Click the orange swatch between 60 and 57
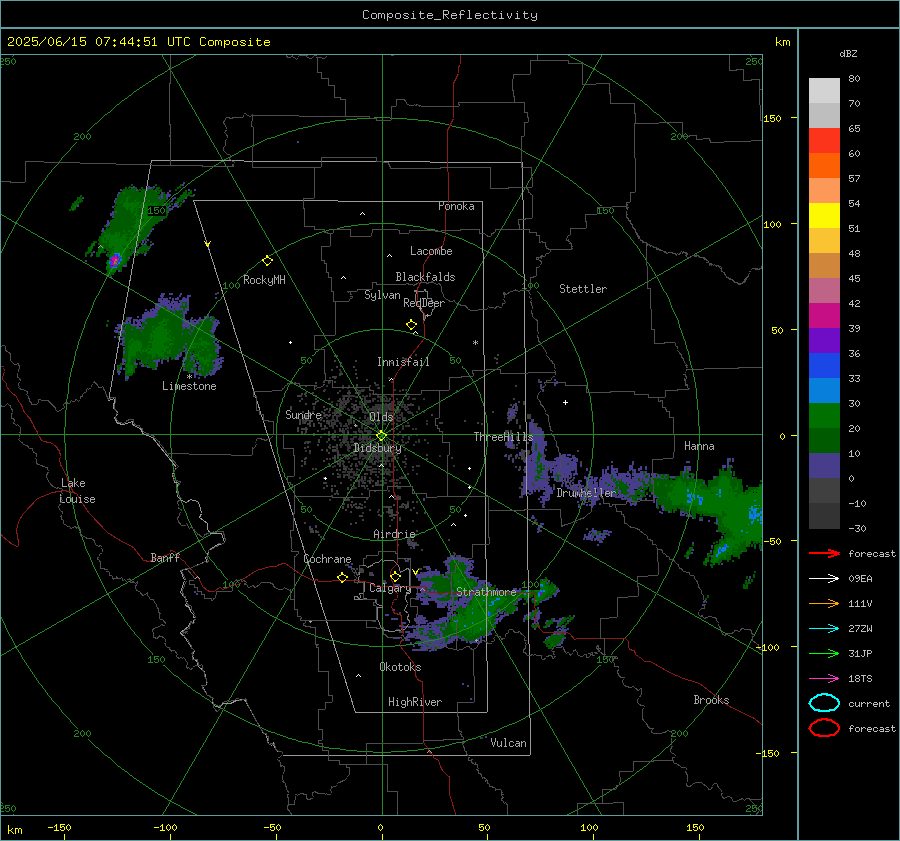This screenshot has height=841, width=900. coord(824,165)
